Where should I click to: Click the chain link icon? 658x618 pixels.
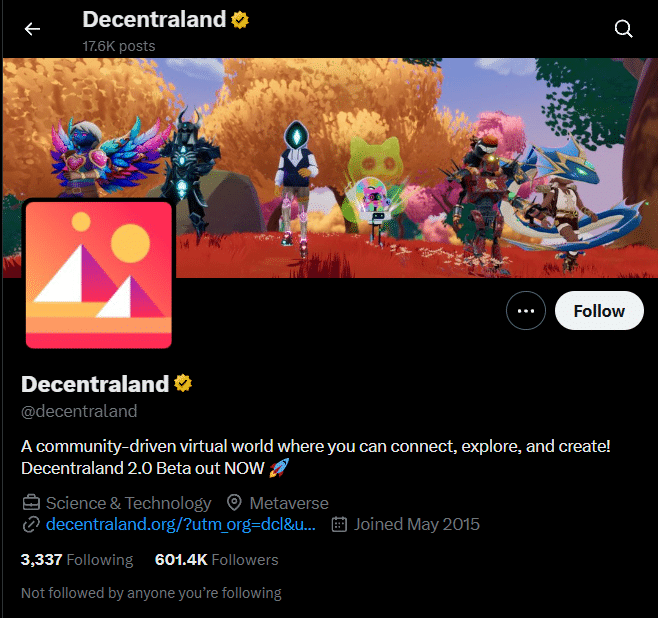pyautogui.click(x=31, y=525)
